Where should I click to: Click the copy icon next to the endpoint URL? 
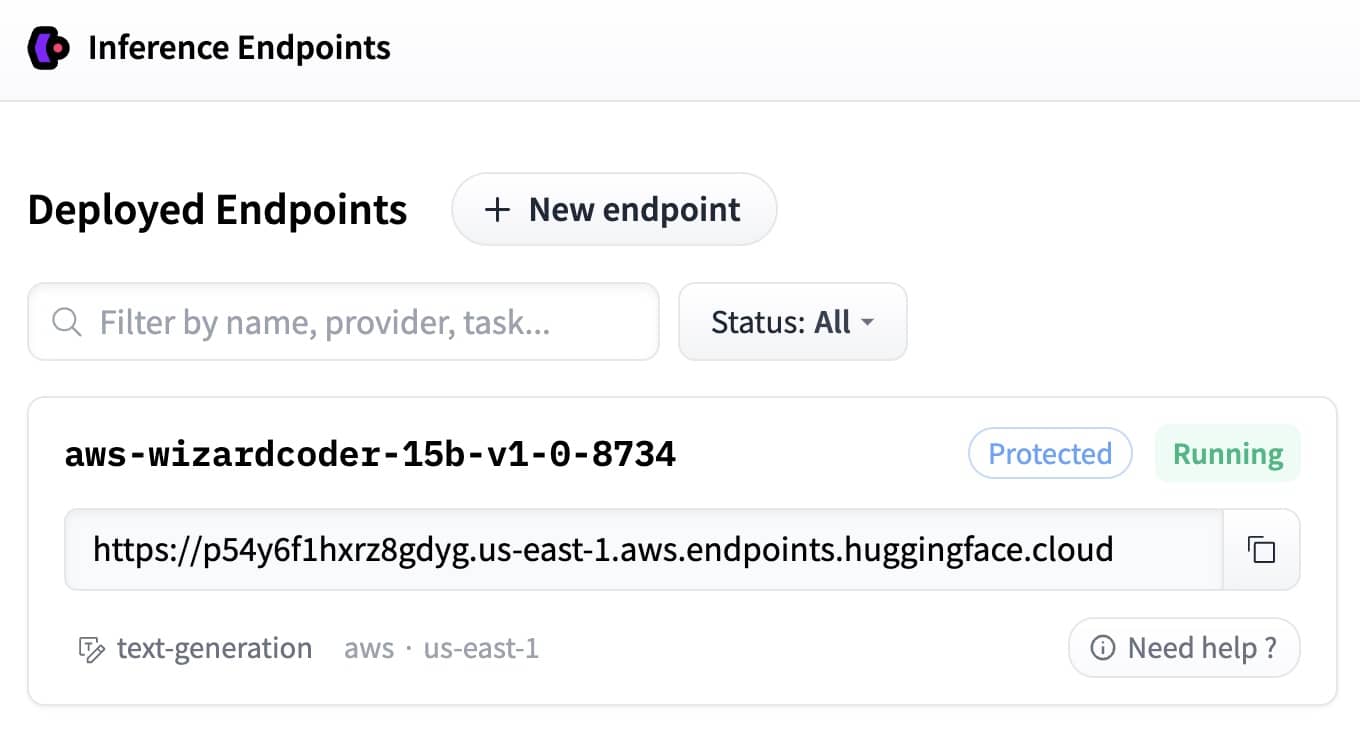coord(1261,550)
